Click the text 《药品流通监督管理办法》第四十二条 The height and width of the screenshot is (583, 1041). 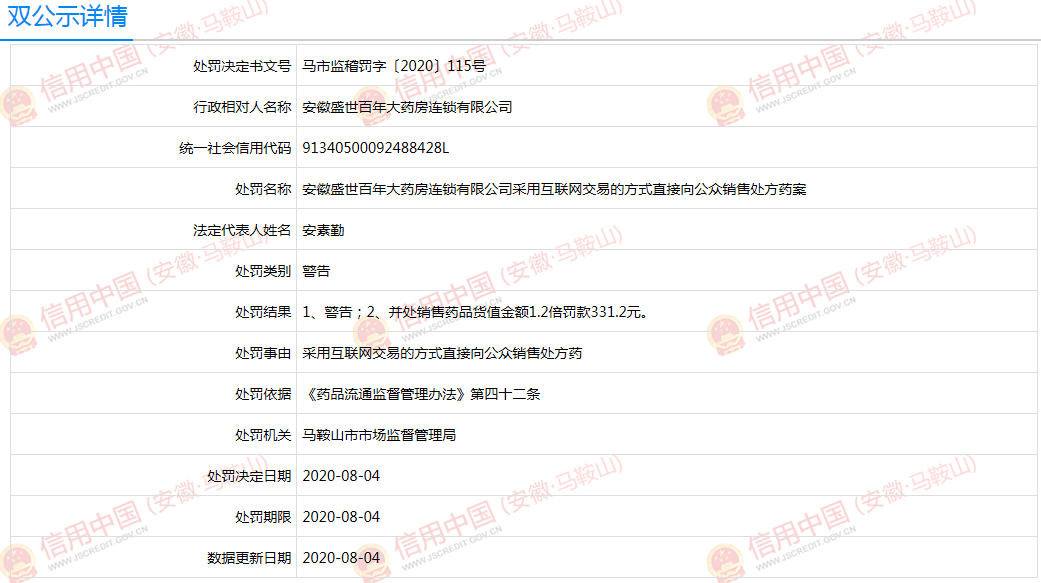[422, 394]
